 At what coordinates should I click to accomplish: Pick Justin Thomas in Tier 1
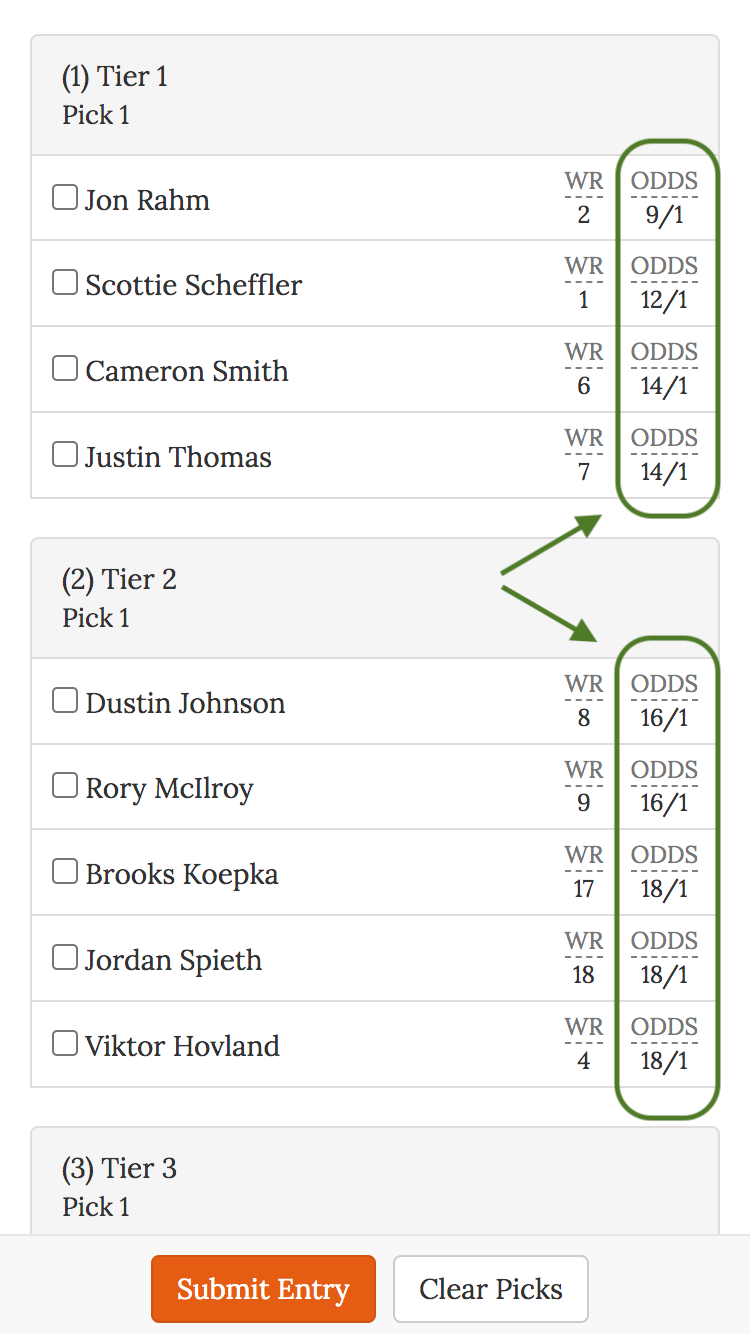[65, 455]
